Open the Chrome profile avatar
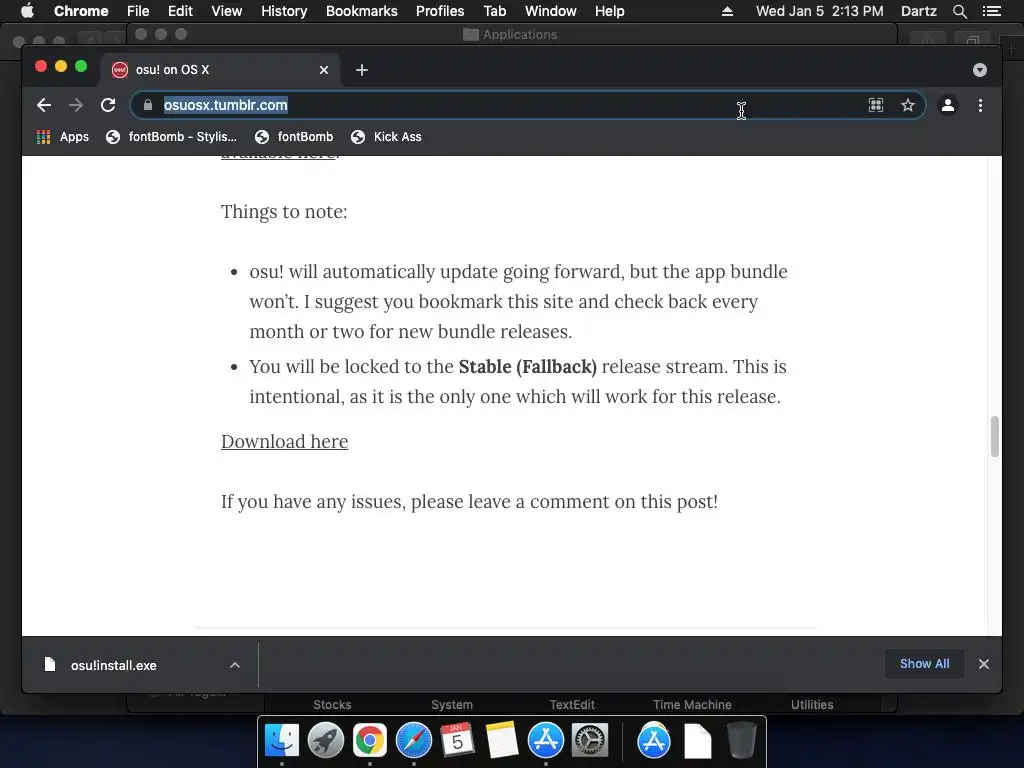The height and width of the screenshot is (768, 1024). pyautogui.click(x=948, y=105)
